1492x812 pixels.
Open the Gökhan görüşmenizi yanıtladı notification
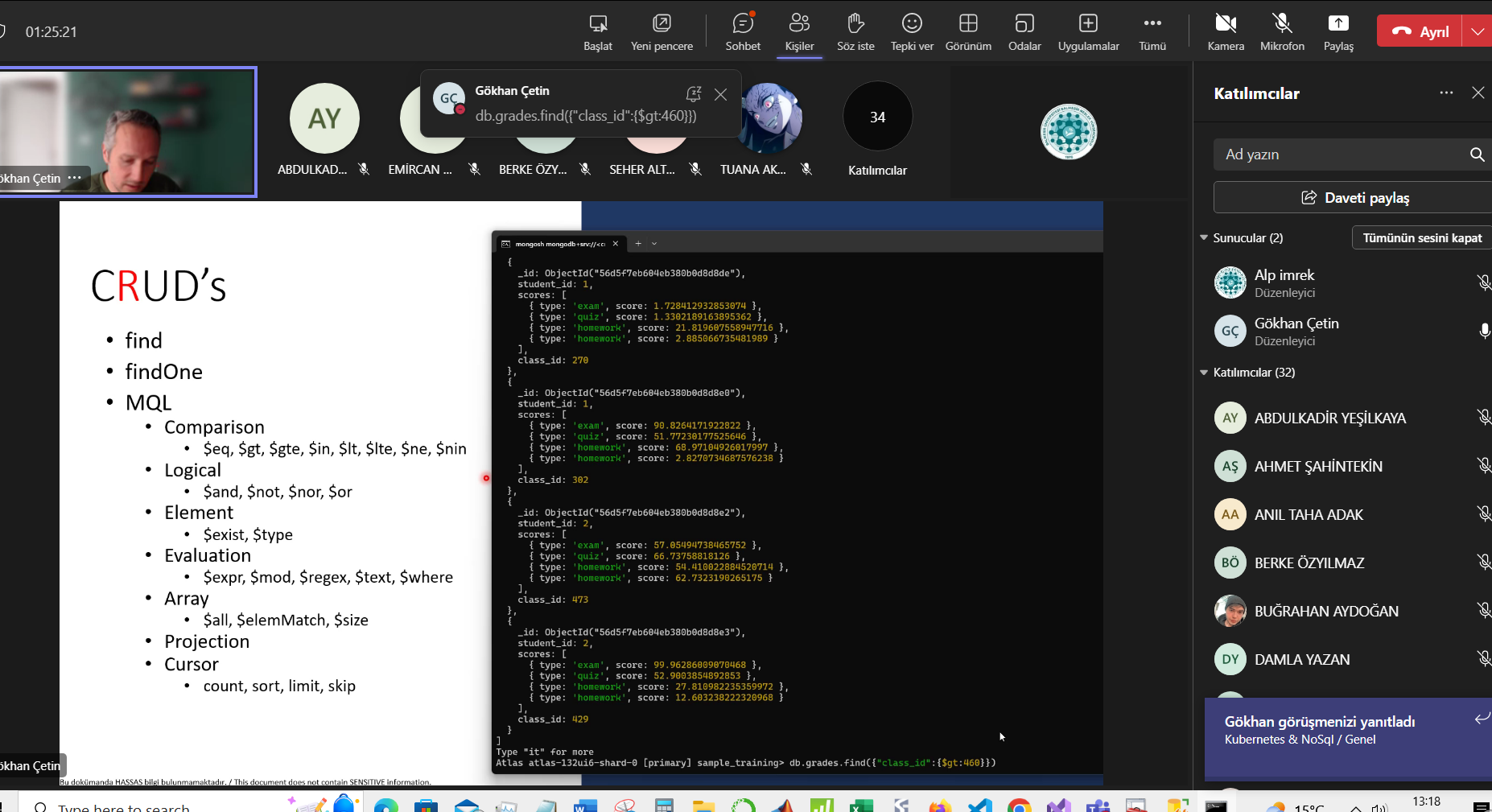pyautogui.click(x=1348, y=738)
